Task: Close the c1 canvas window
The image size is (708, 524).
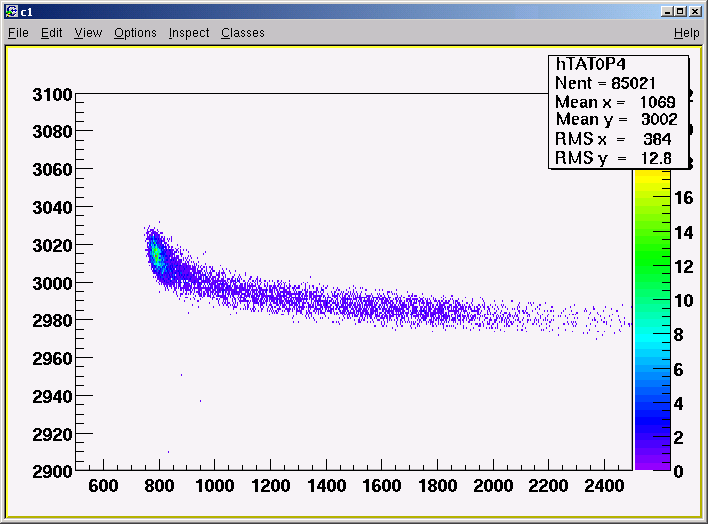Action: (x=695, y=12)
